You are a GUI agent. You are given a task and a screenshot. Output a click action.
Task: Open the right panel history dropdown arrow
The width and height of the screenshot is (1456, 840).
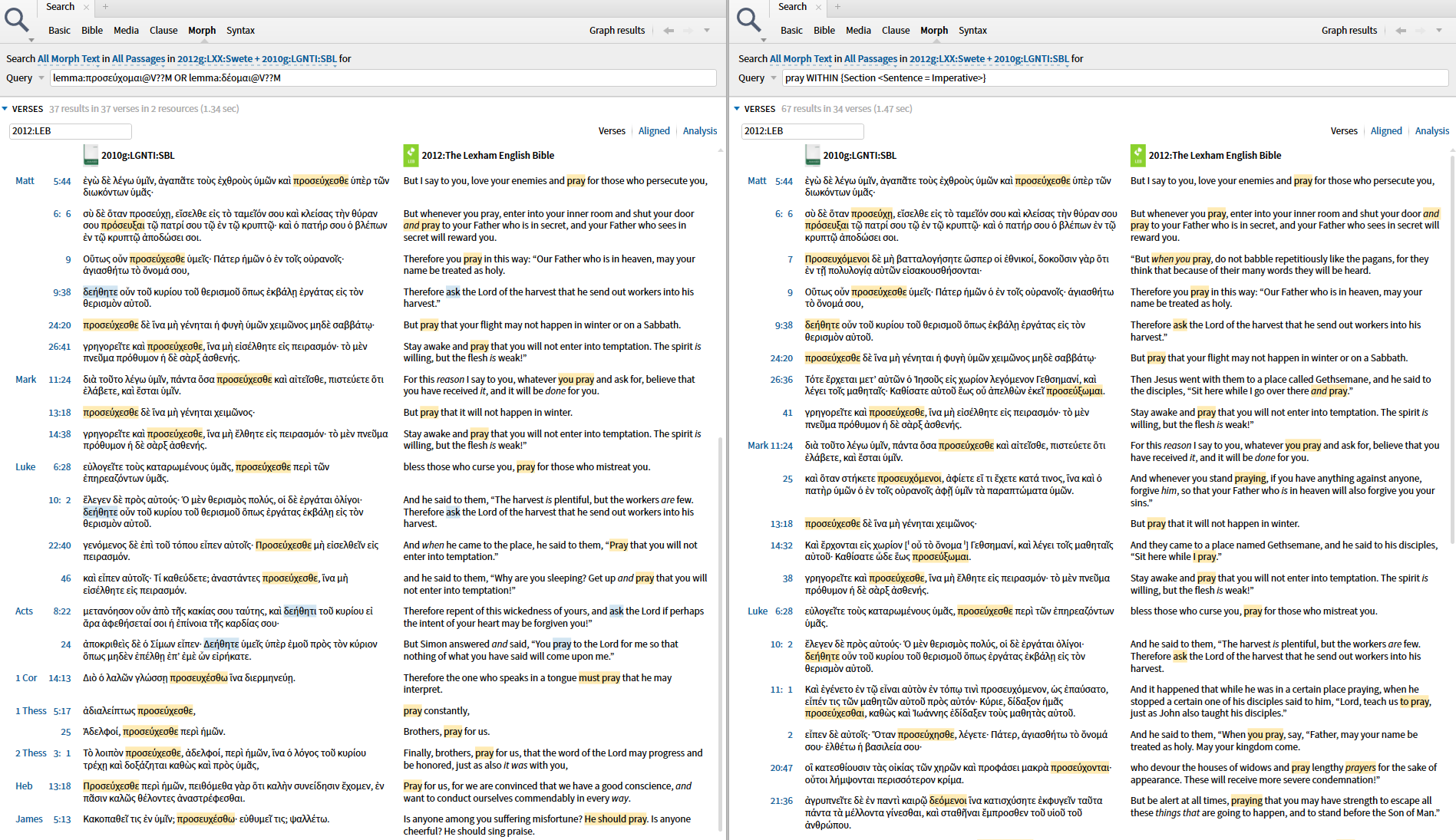coord(1439,31)
